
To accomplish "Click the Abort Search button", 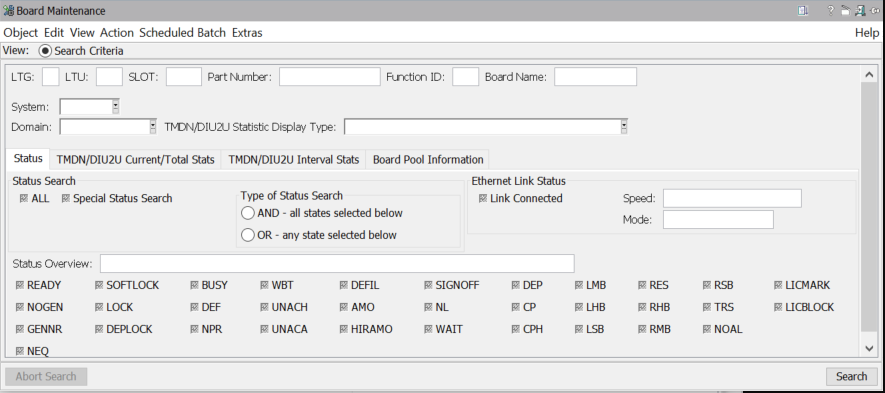I will click(46, 377).
